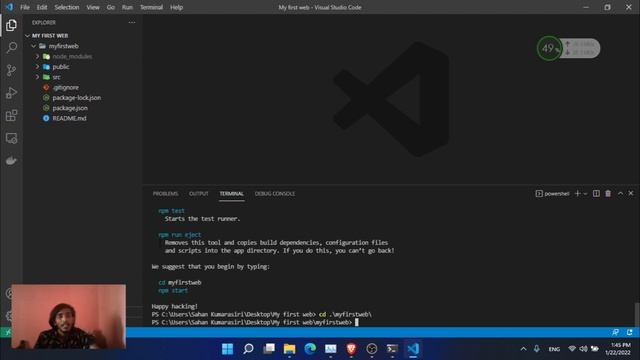Switch to the PROBLEMS tab
Viewport: 640px width, 360px height.
(165, 193)
